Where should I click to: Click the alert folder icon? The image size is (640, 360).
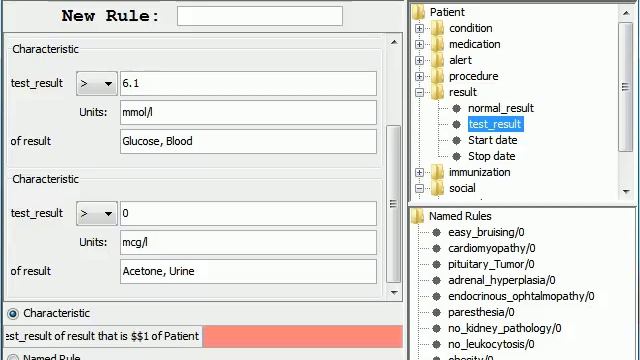pyautogui.click(x=438, y=60)
